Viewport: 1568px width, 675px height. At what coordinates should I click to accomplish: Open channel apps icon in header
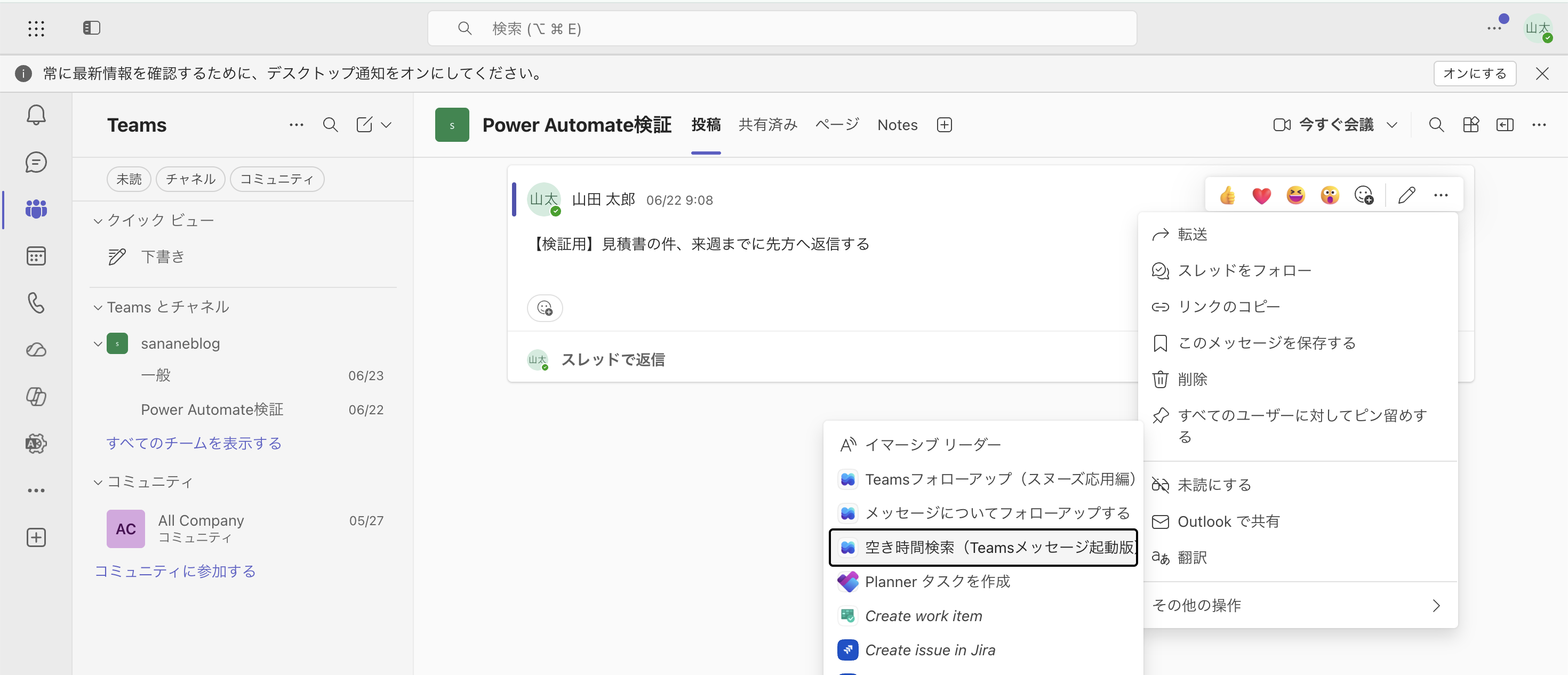click(x=1470, y=125)
